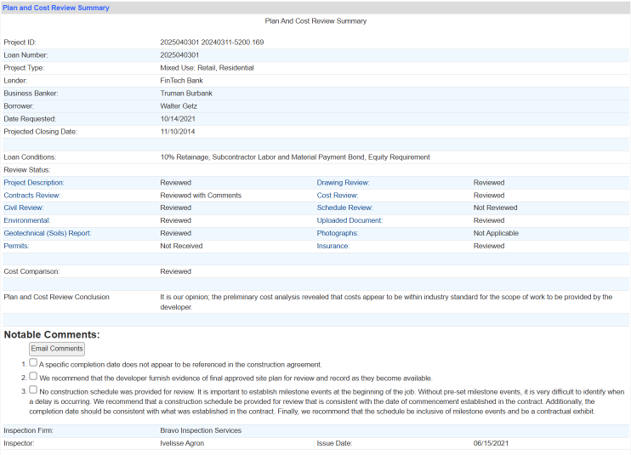Open the Uploaded Document link
The height and width of the screenshot is (455, 631).
click(x=349, y=220)
